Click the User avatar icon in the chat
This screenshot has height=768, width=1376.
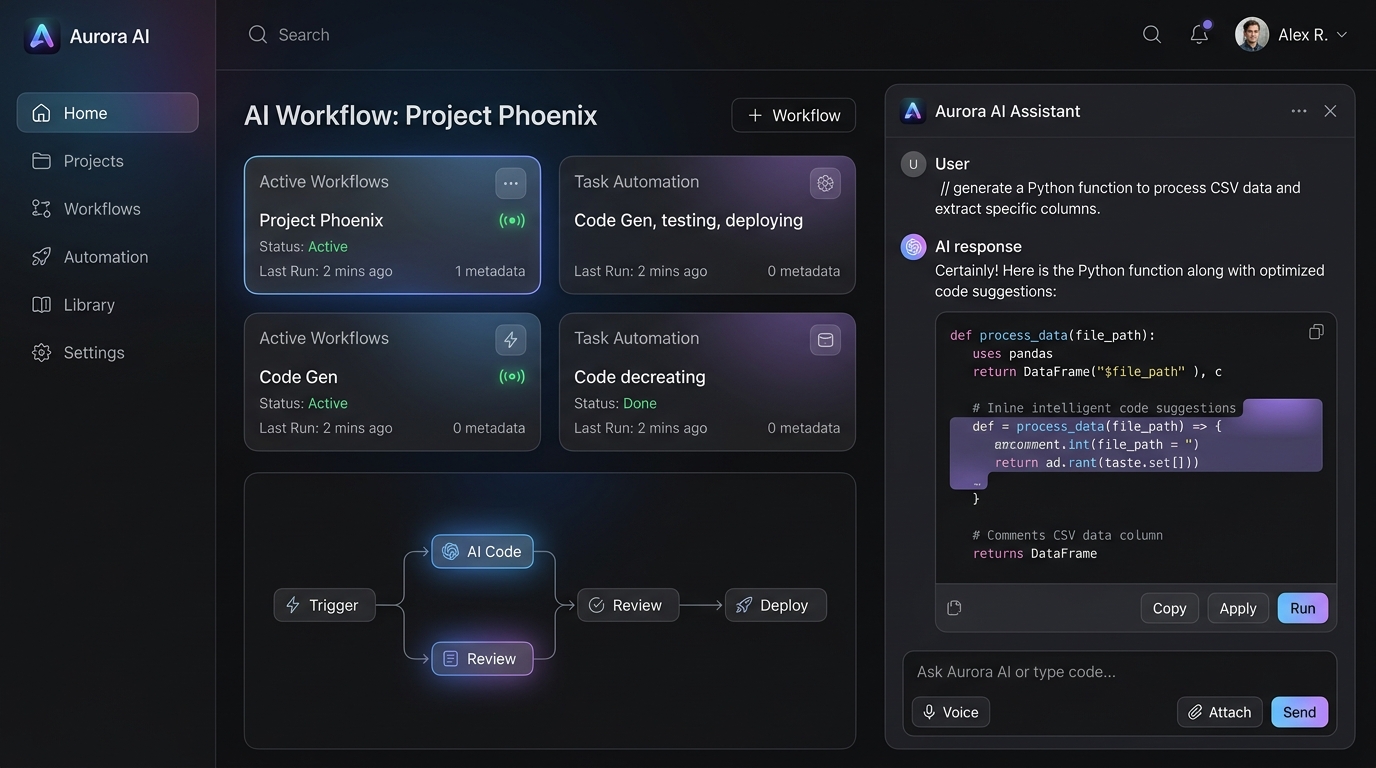point(914,164)
